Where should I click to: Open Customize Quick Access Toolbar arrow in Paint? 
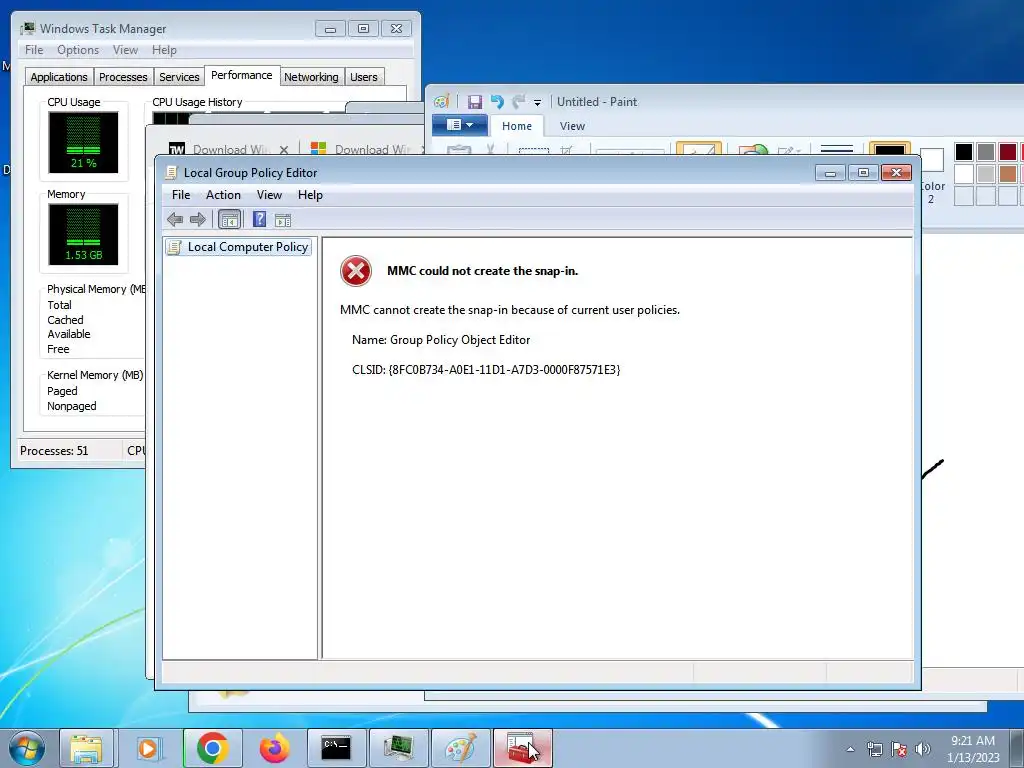(537, 103)
